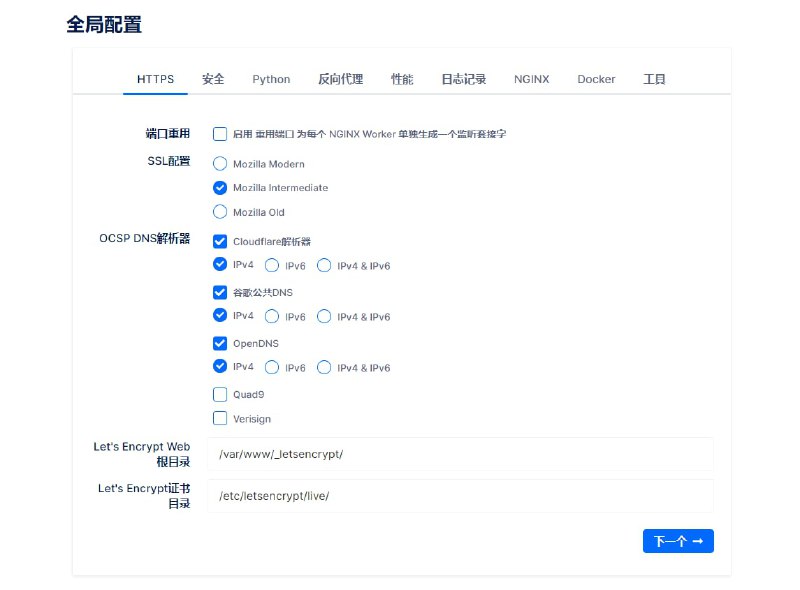Image resolution: width=800 pixels, height=590 pixels.
Task: 启用 Verisign 解析器
Action: 220,418
